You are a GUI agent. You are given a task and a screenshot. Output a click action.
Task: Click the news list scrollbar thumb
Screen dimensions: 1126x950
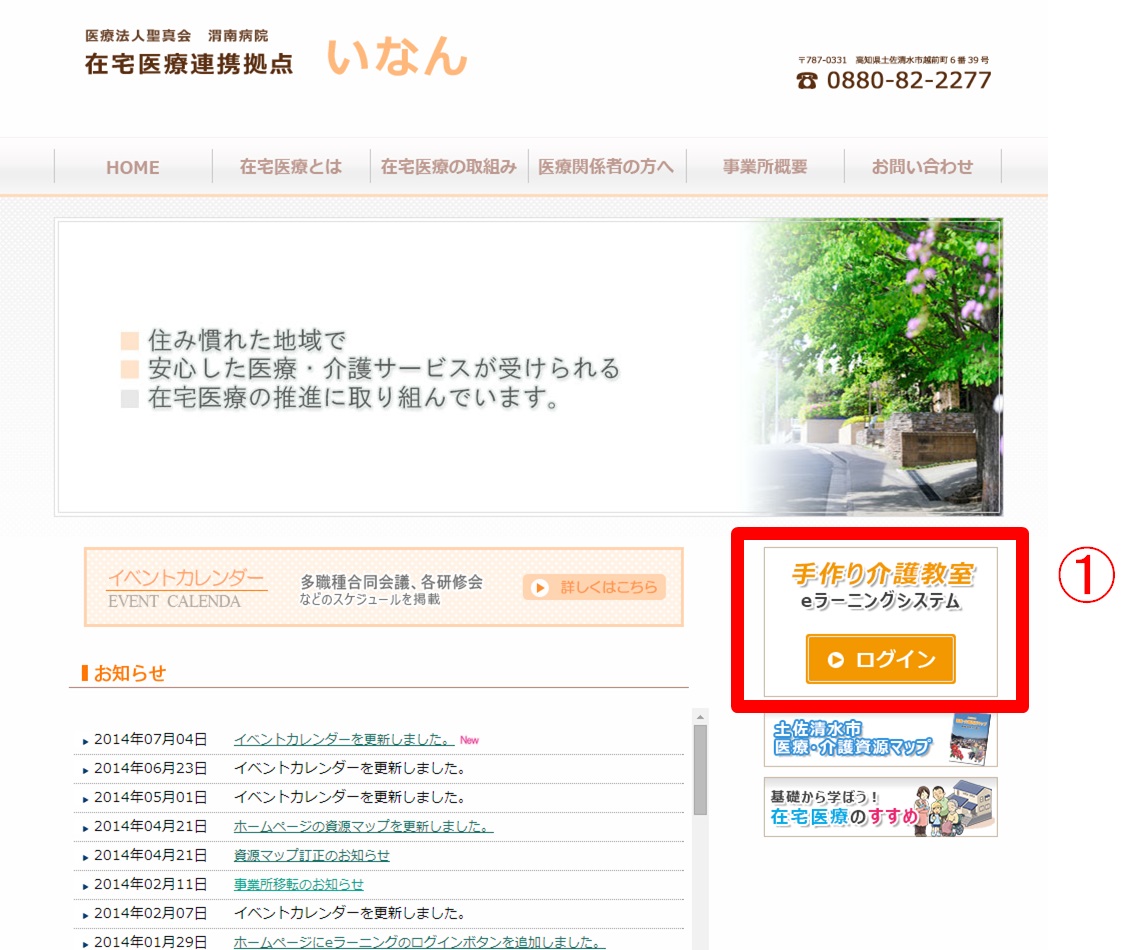(x=700, y=768)
